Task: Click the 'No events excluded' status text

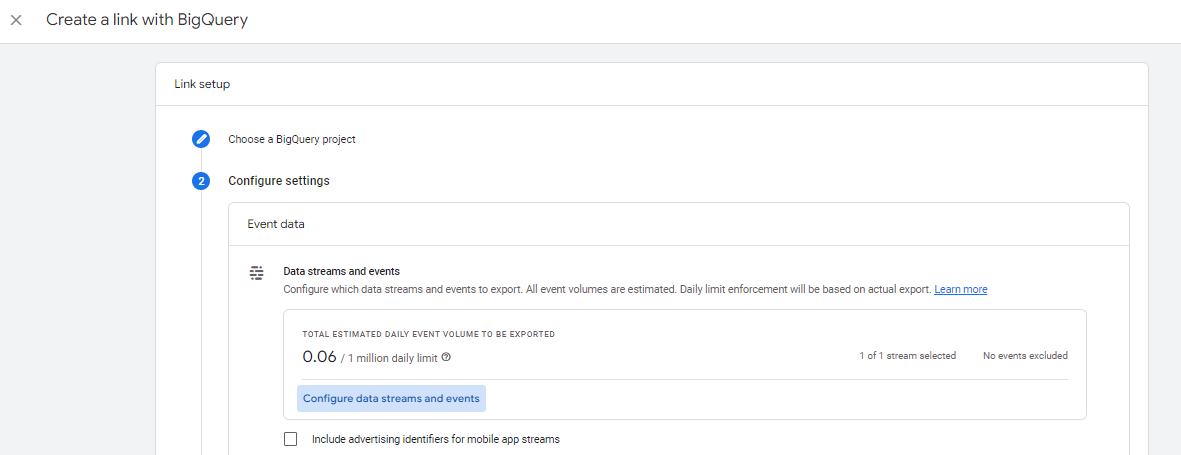Action: [1025, 355]
